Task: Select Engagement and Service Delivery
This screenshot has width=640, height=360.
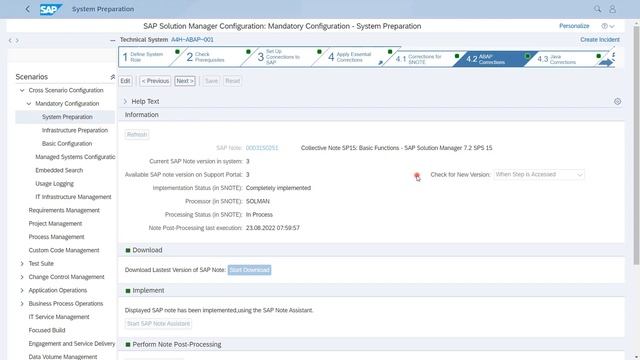Action: tap(72, 344)
